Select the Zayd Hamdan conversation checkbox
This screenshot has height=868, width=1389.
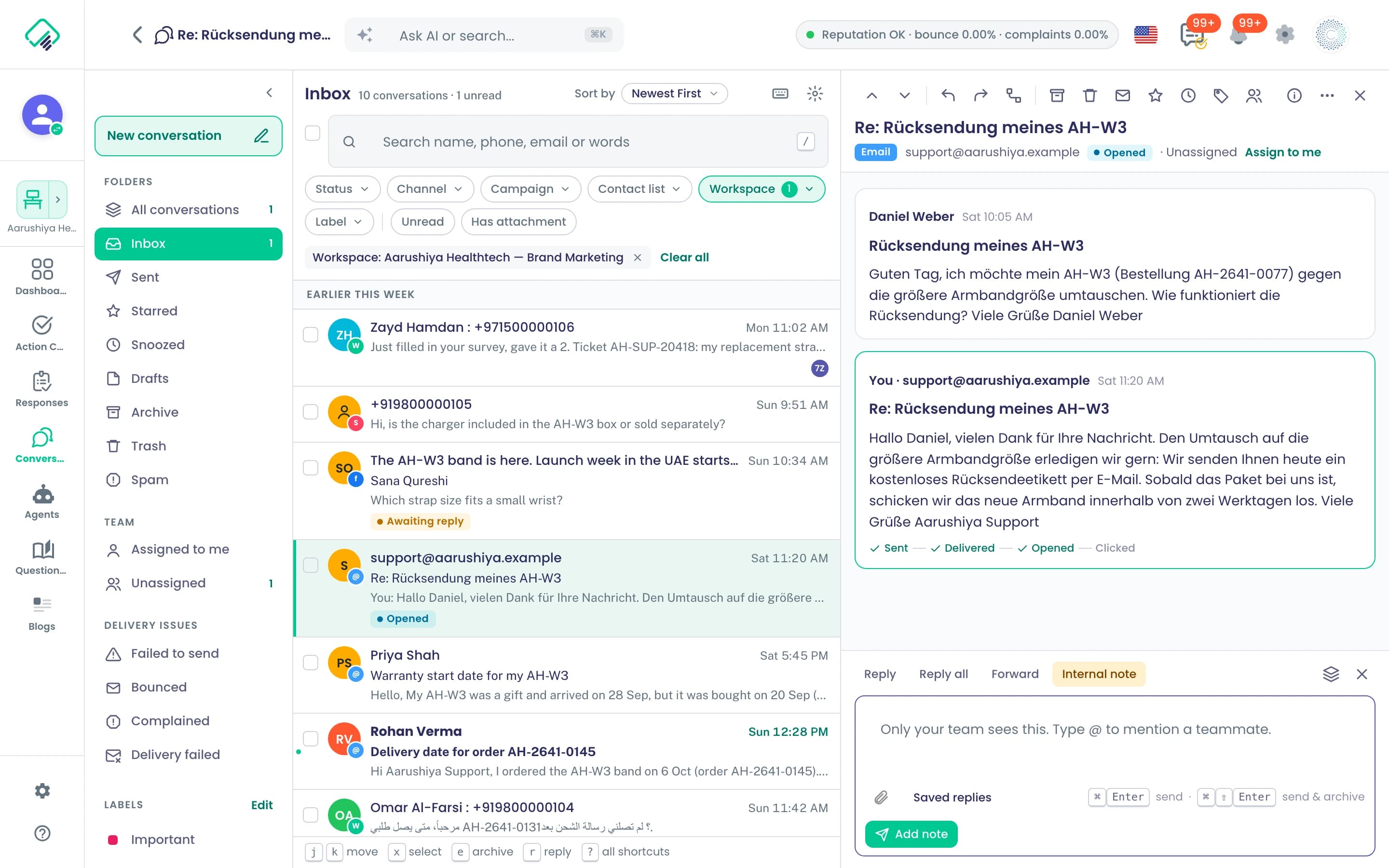311,335
